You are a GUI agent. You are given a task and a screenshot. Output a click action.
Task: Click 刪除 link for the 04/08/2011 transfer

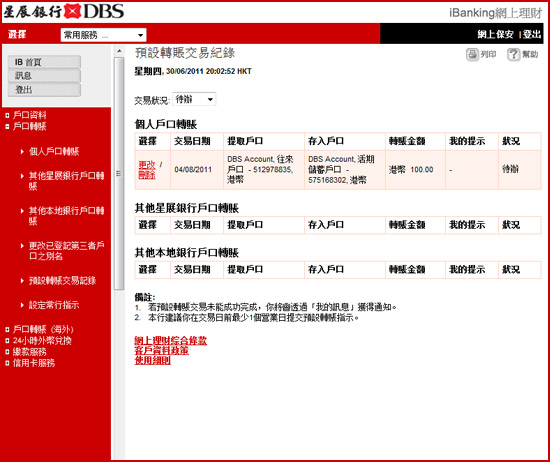click(x=147, y=175)
